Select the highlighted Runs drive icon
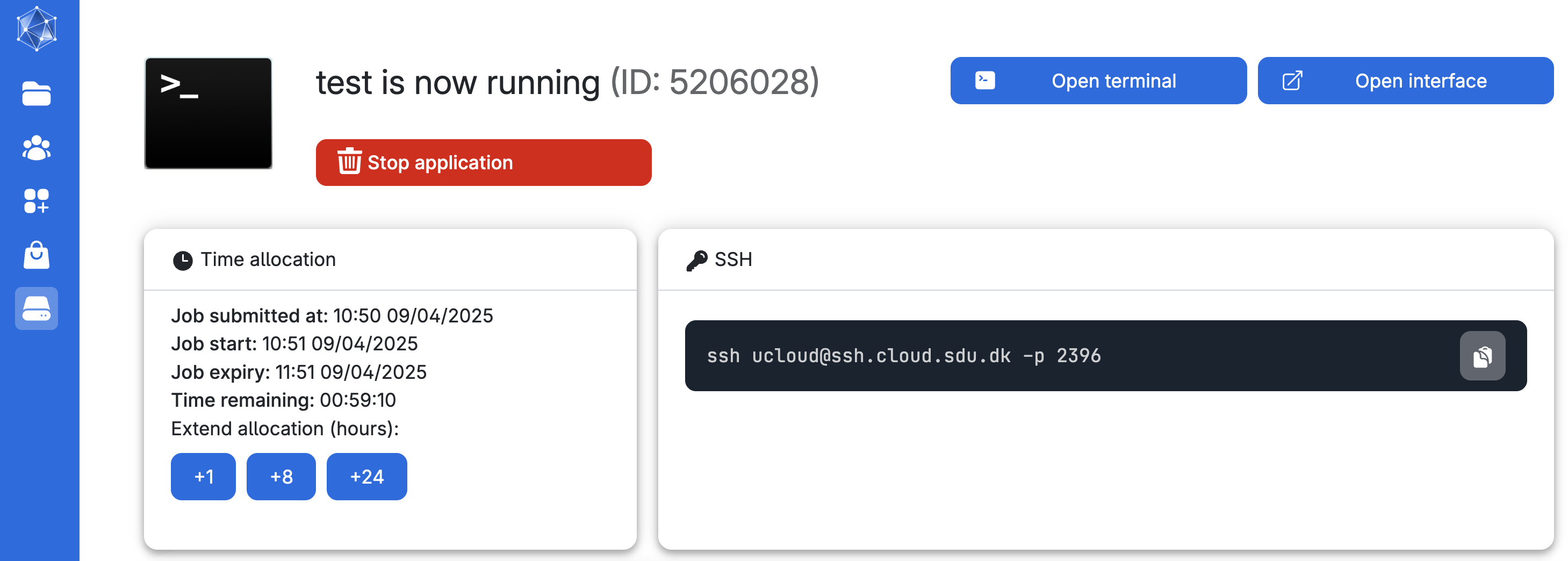 [x=37, y=308]
